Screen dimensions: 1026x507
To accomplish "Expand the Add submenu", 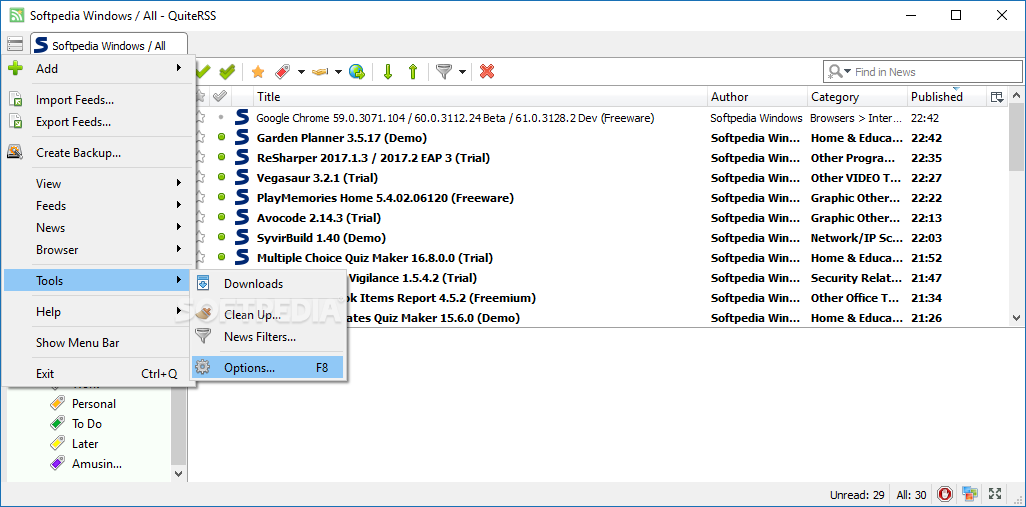I will tap(98, 68).
